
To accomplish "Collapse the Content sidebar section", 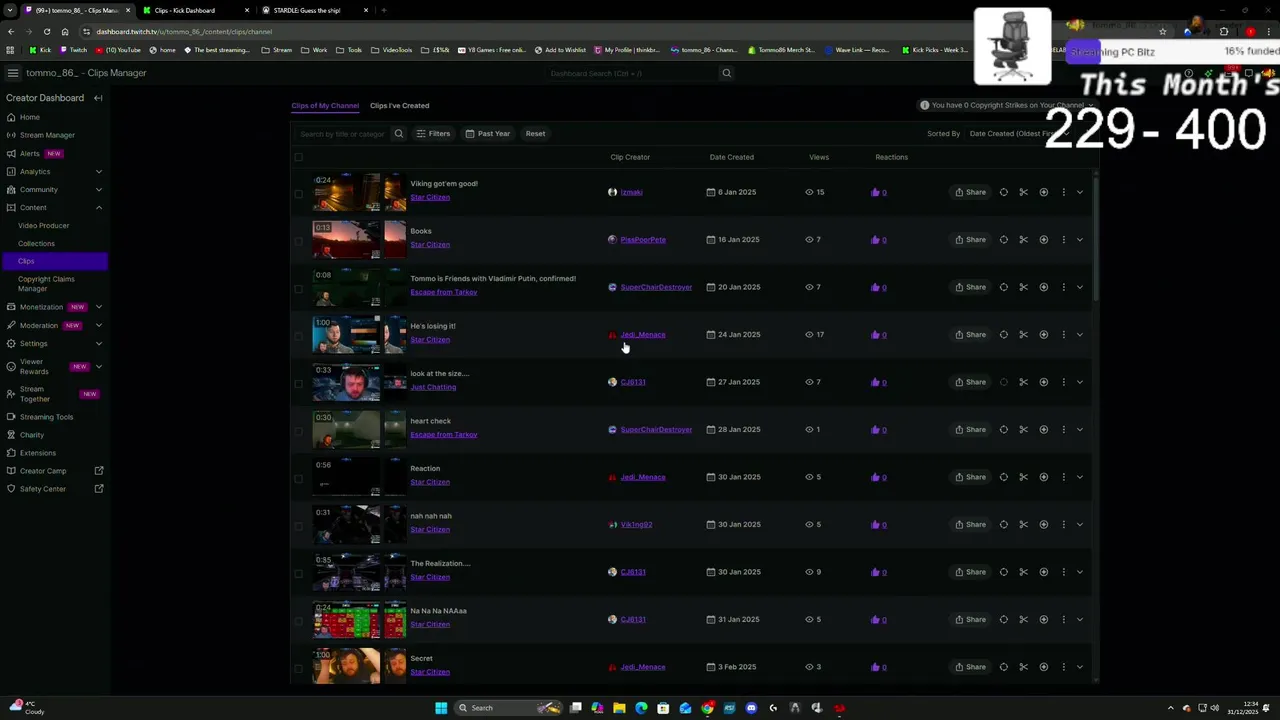I will (x=98, y=208).
